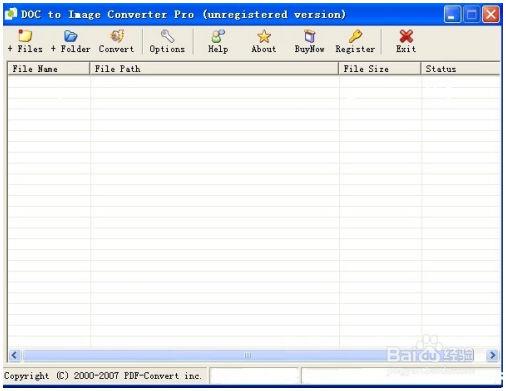
Task: Sort list by File Size column header
Action: click(380, 69)
